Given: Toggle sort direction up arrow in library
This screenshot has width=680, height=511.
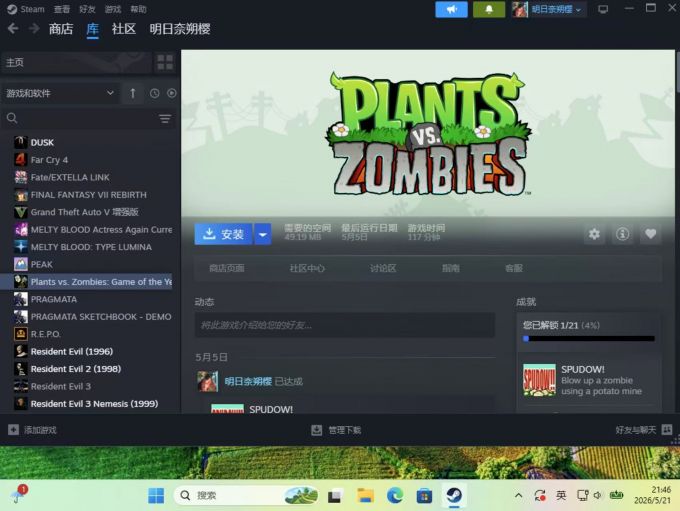Looking at the screenshot, I should [133, 93].
